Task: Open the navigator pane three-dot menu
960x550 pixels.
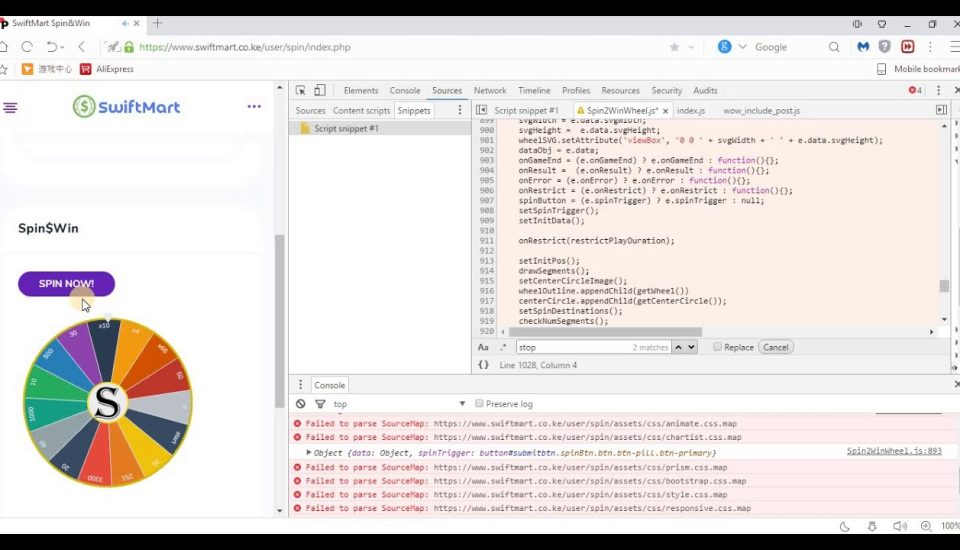Action: (460, 110)
